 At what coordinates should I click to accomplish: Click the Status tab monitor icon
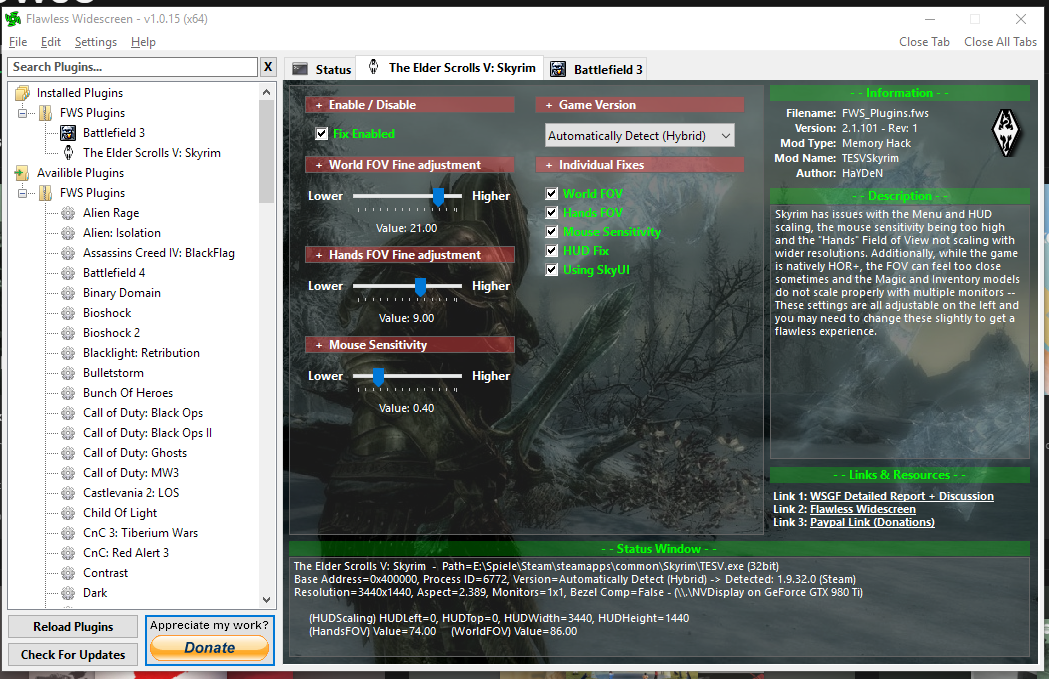pos(300,69)
